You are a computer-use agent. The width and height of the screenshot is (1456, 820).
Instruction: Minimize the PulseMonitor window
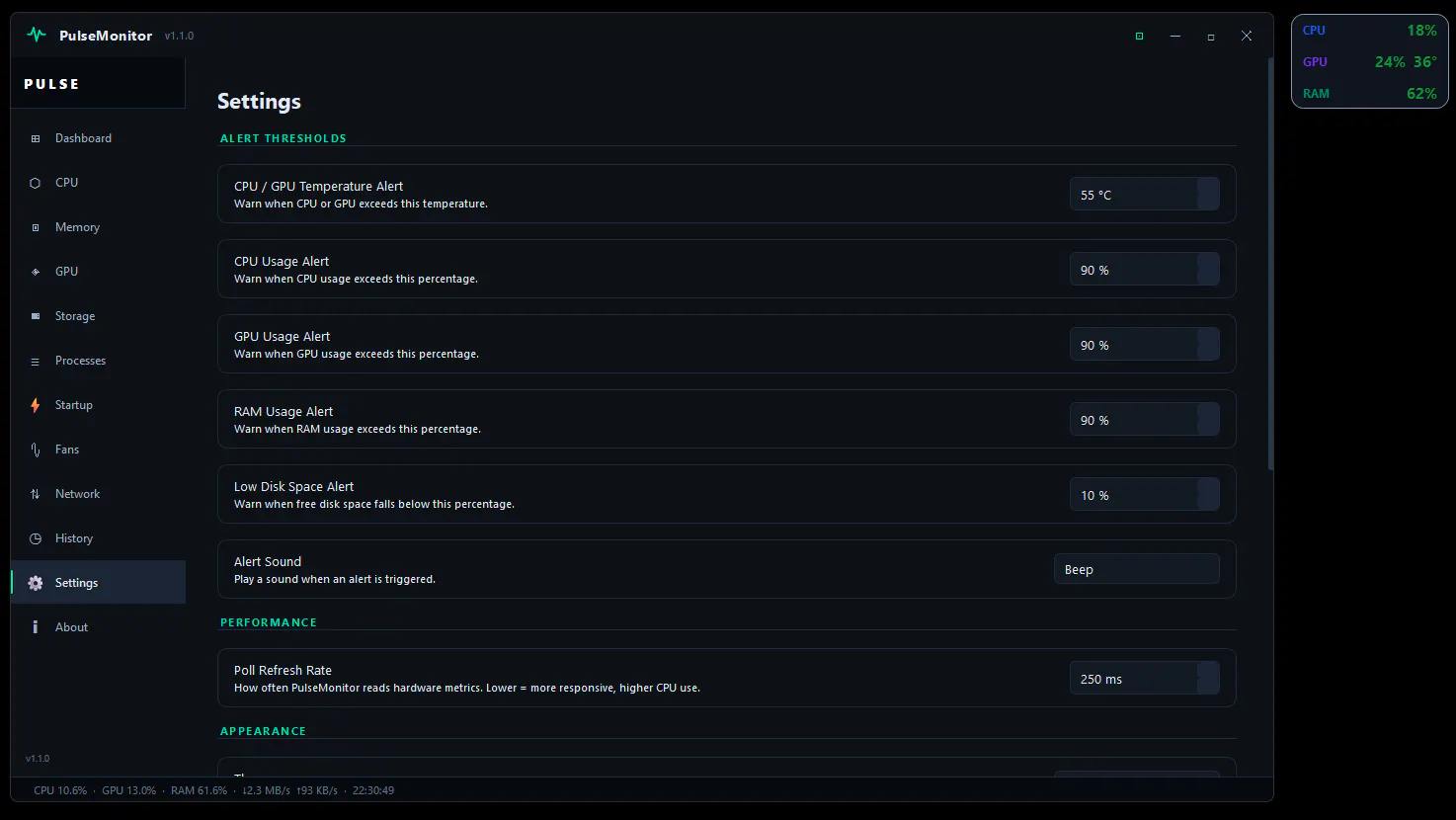click(1175, 36)
